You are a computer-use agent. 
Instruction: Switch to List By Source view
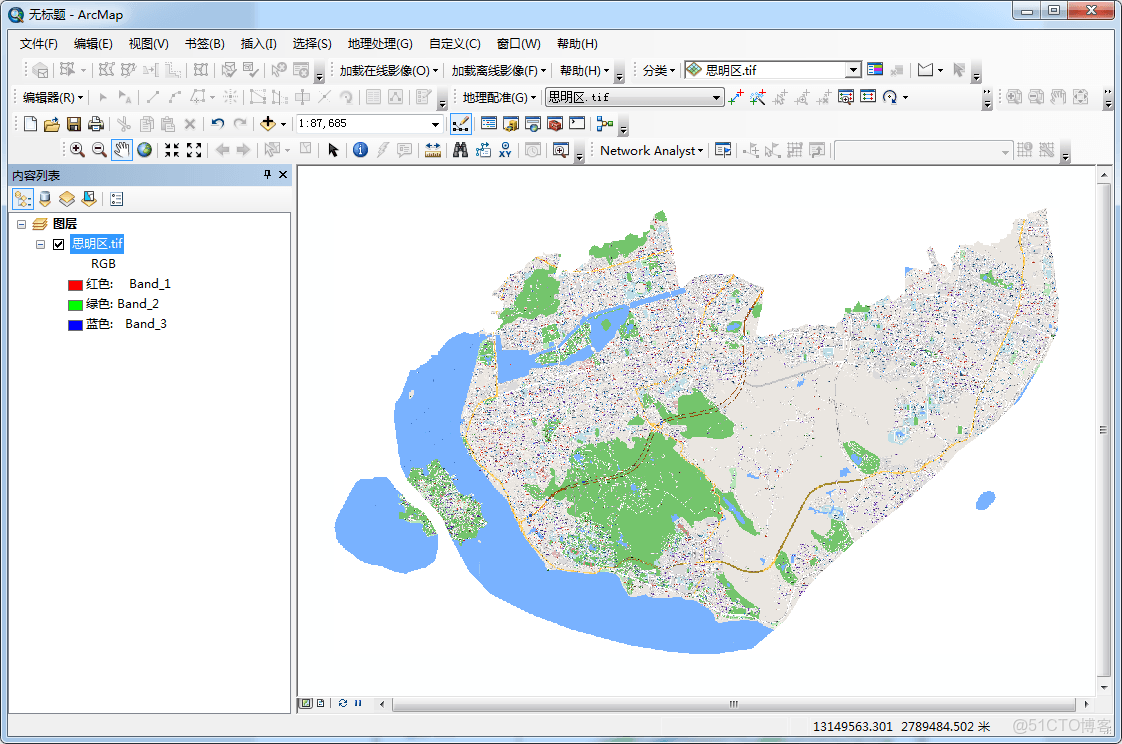pyautogui.click(x=45, y=199)
